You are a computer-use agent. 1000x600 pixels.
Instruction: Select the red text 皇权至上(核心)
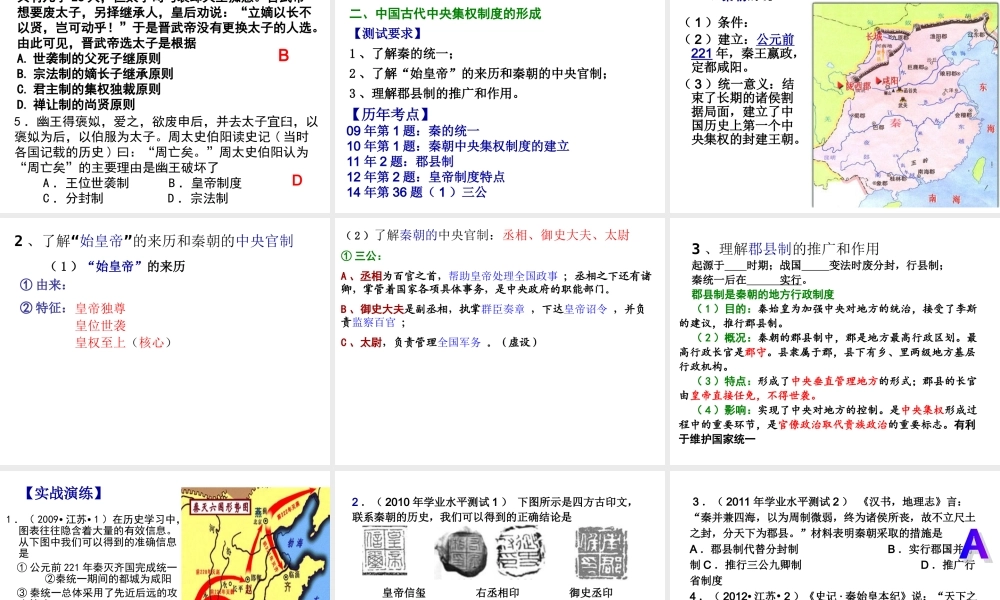coord(123,342)
